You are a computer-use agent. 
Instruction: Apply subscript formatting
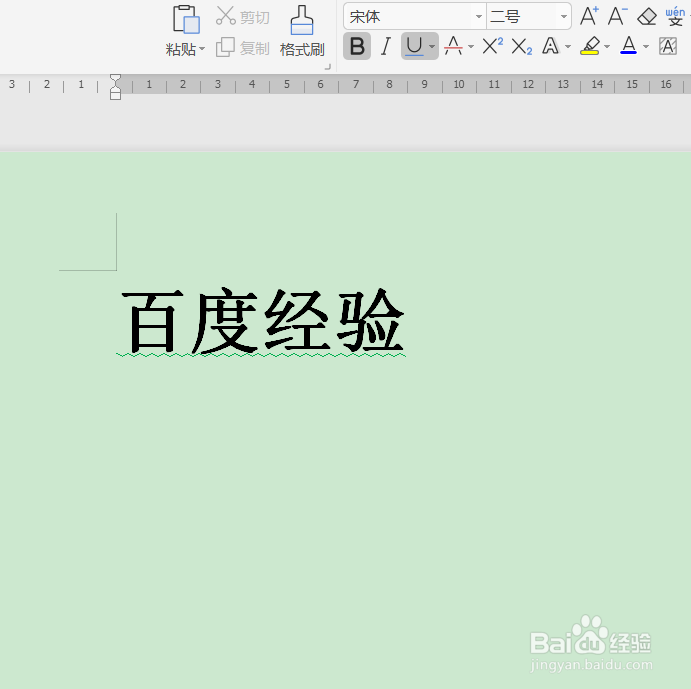click(x=521, y=46)
